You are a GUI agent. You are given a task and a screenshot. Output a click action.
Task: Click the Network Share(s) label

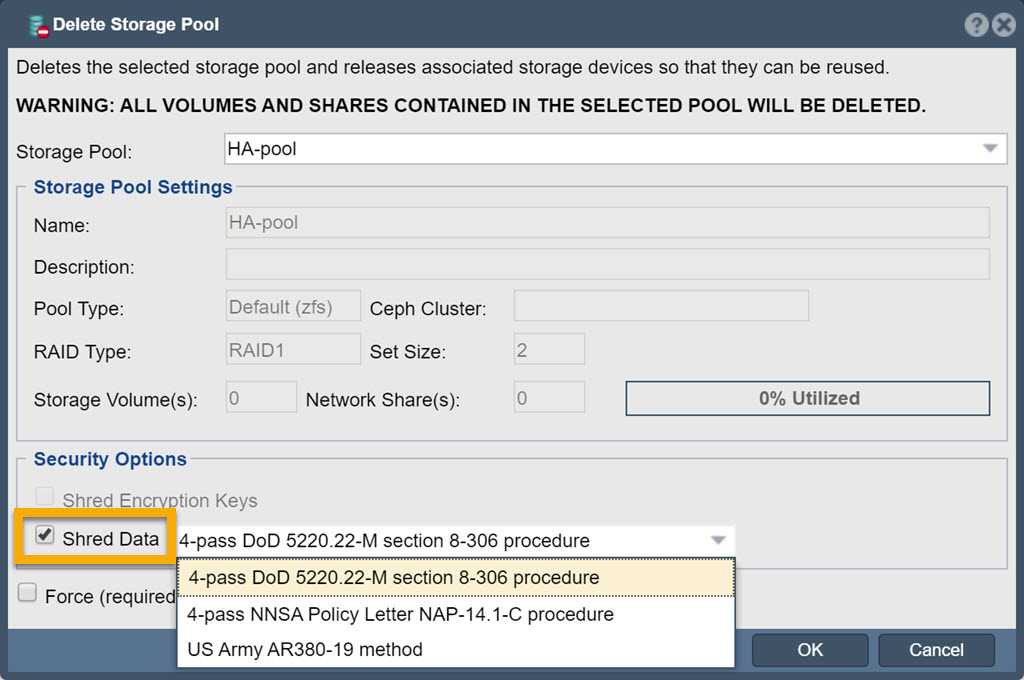[383, 400]
